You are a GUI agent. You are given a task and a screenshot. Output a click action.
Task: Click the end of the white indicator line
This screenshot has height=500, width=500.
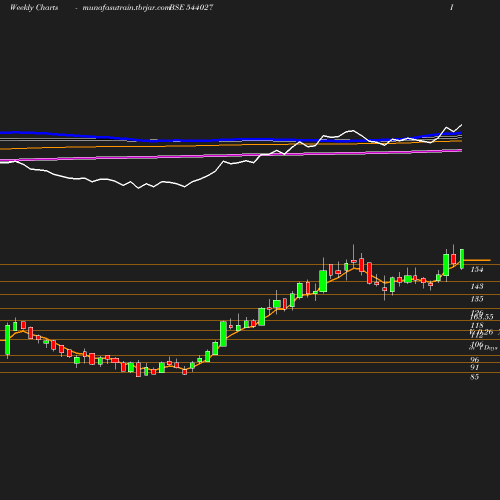point(462,125)
